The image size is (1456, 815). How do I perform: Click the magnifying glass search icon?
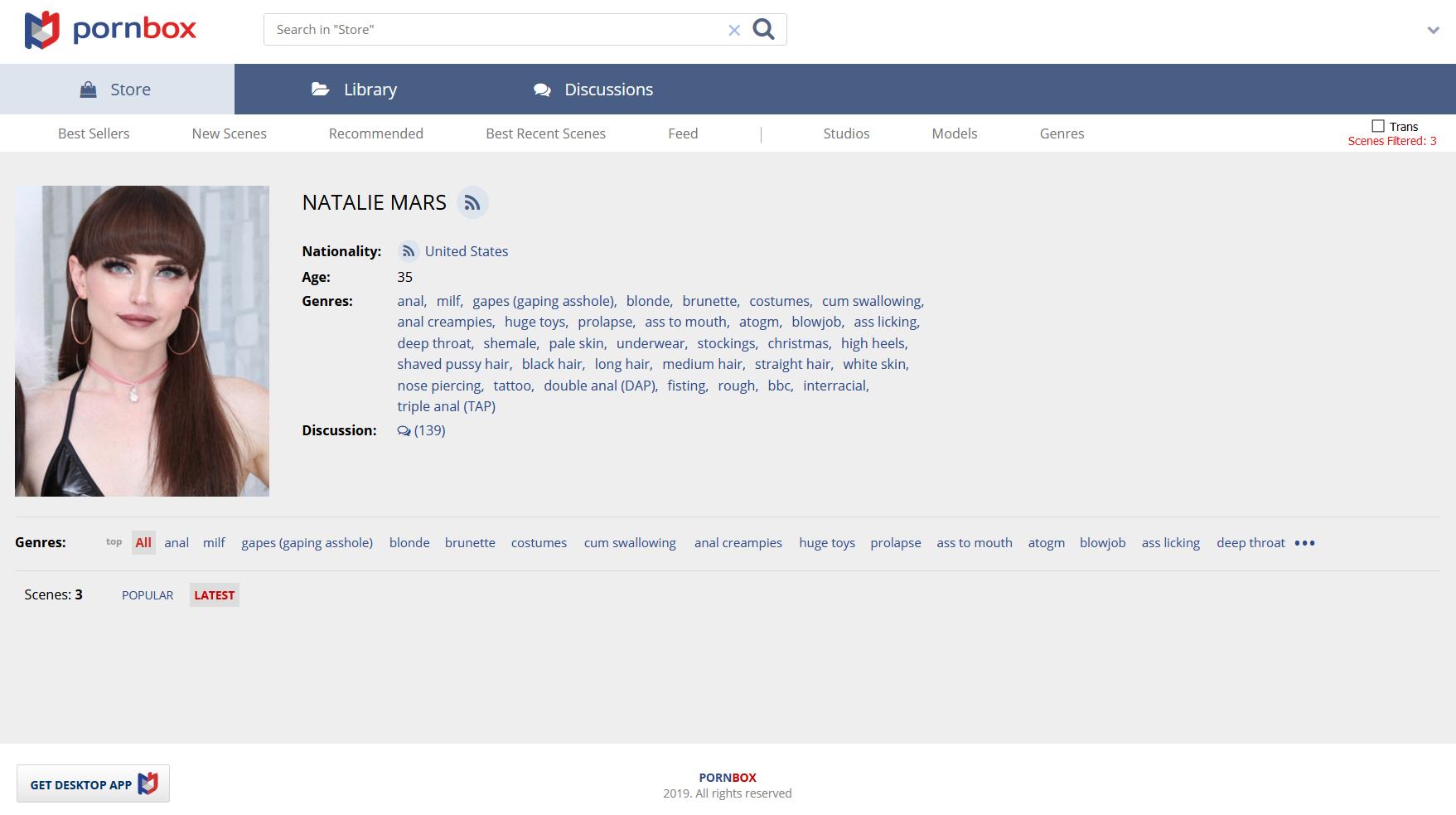click(763, 30)
